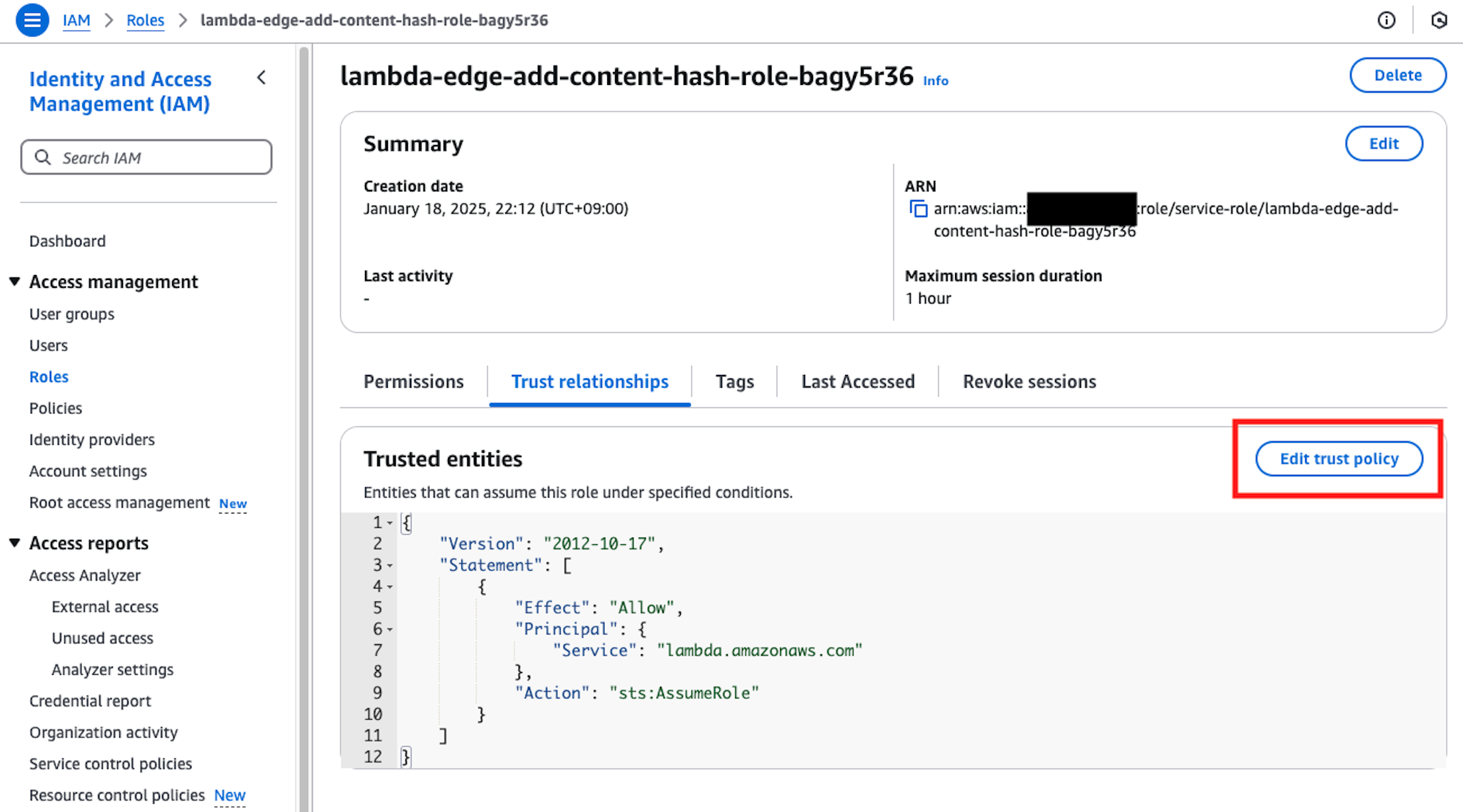Edit the role Summary
This screenshot has height=812, width=1463.
pos(1383,144)
